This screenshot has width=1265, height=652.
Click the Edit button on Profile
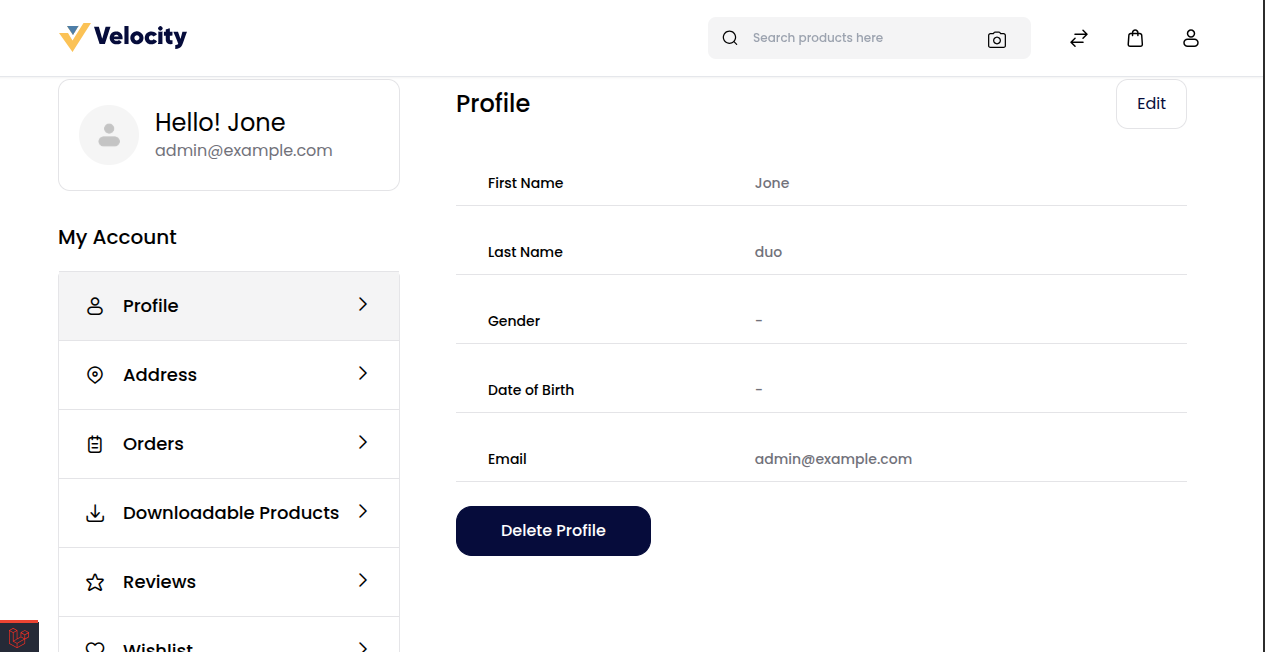1150,103
